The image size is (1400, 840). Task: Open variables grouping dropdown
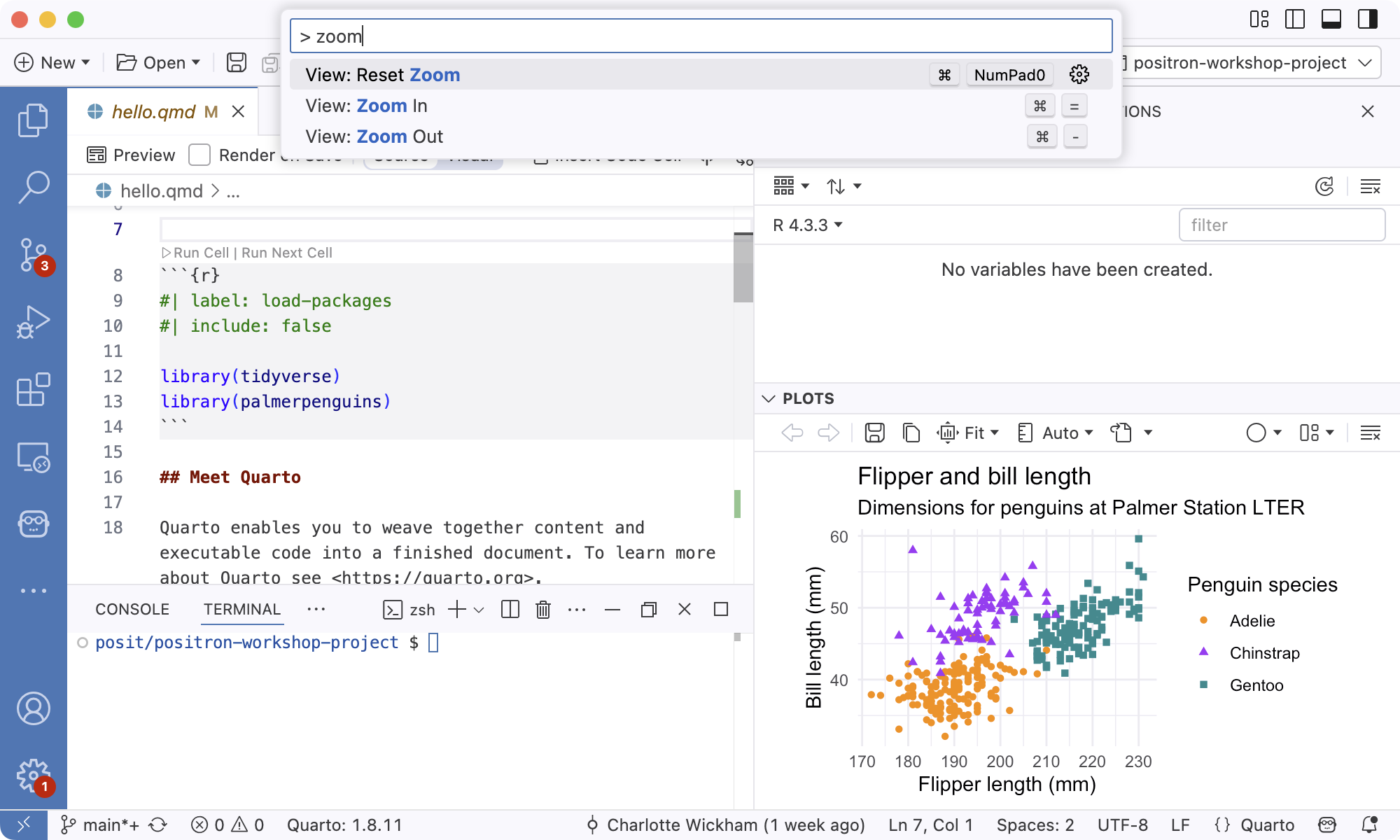(x=792, y=186)
